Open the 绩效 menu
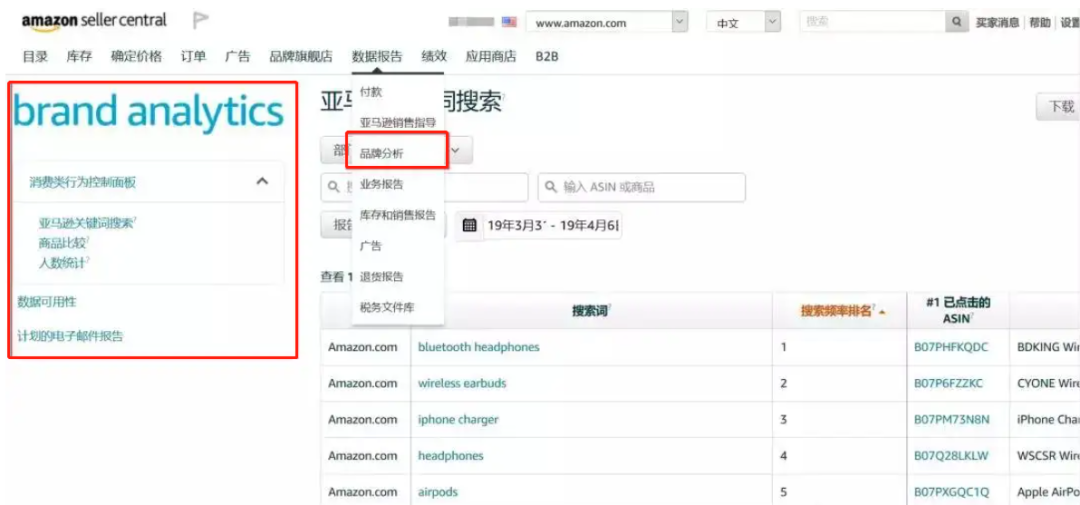 pos(434,56)
